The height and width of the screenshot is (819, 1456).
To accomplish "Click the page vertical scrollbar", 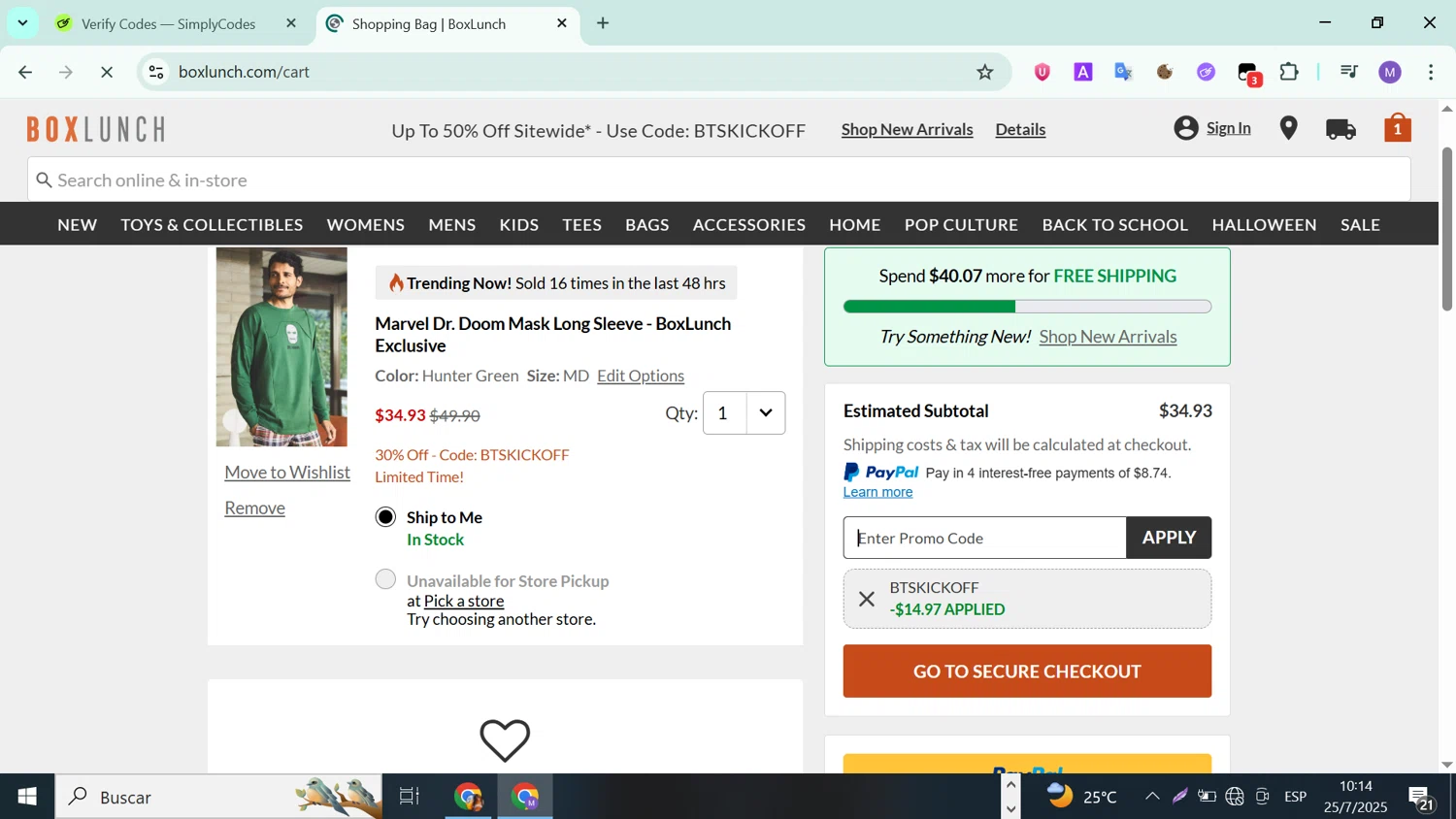I will [x=1446, y=229].
